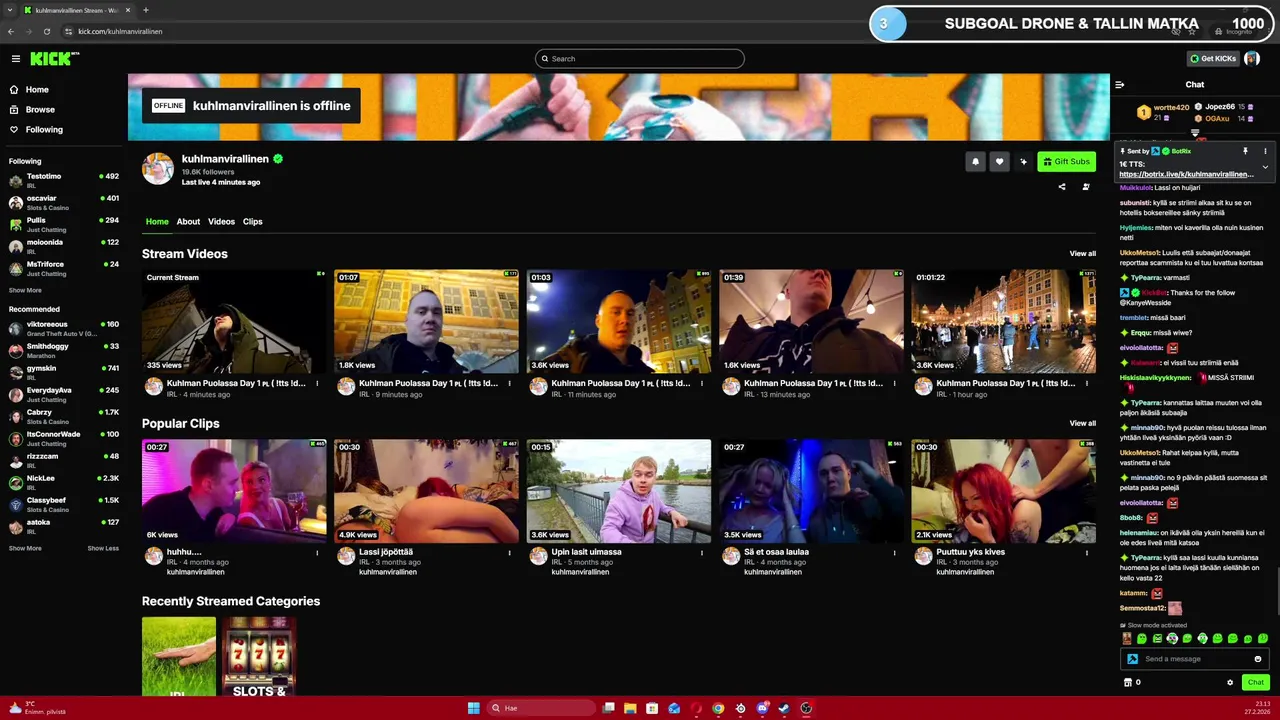The image size is (1280, 720).
Task: Expand the gift leaderboard arrow
Action: [1195, 133]
